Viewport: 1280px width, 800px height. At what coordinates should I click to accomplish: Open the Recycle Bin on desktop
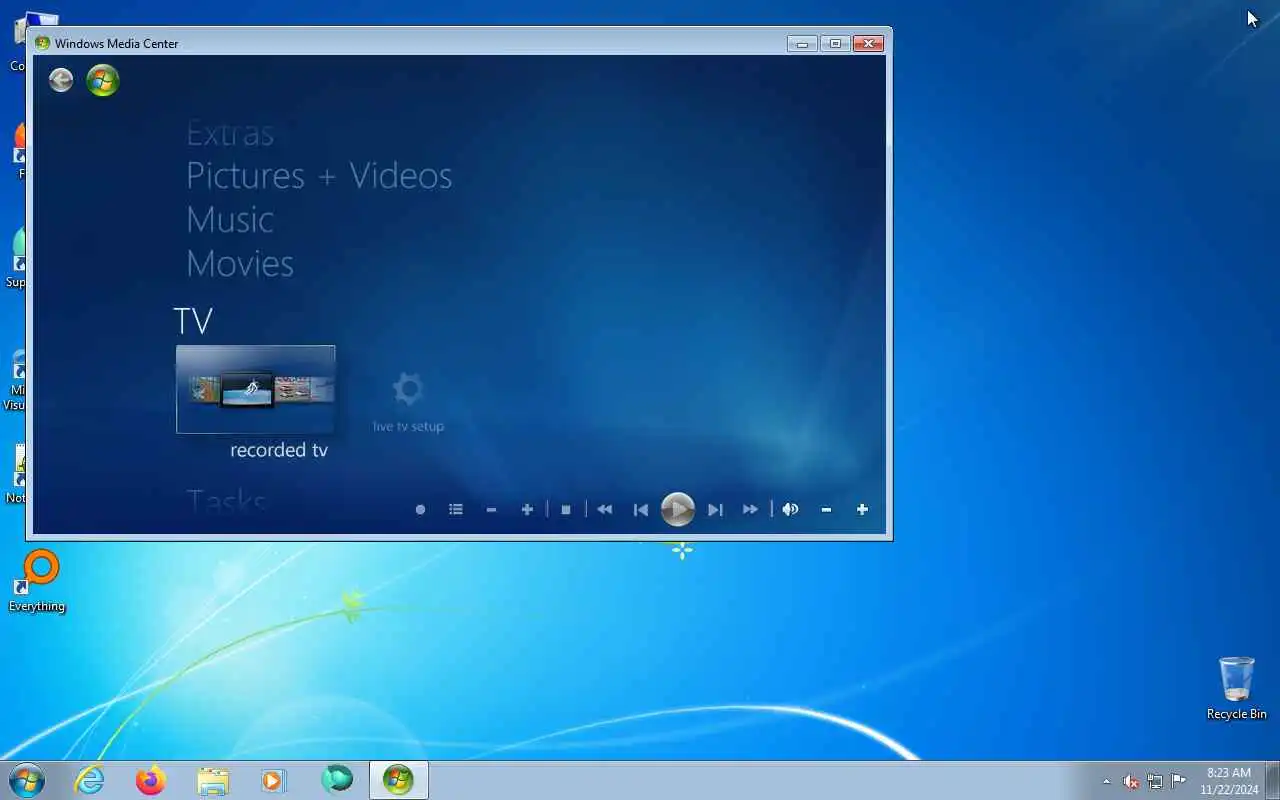[x=1237, y=688]
